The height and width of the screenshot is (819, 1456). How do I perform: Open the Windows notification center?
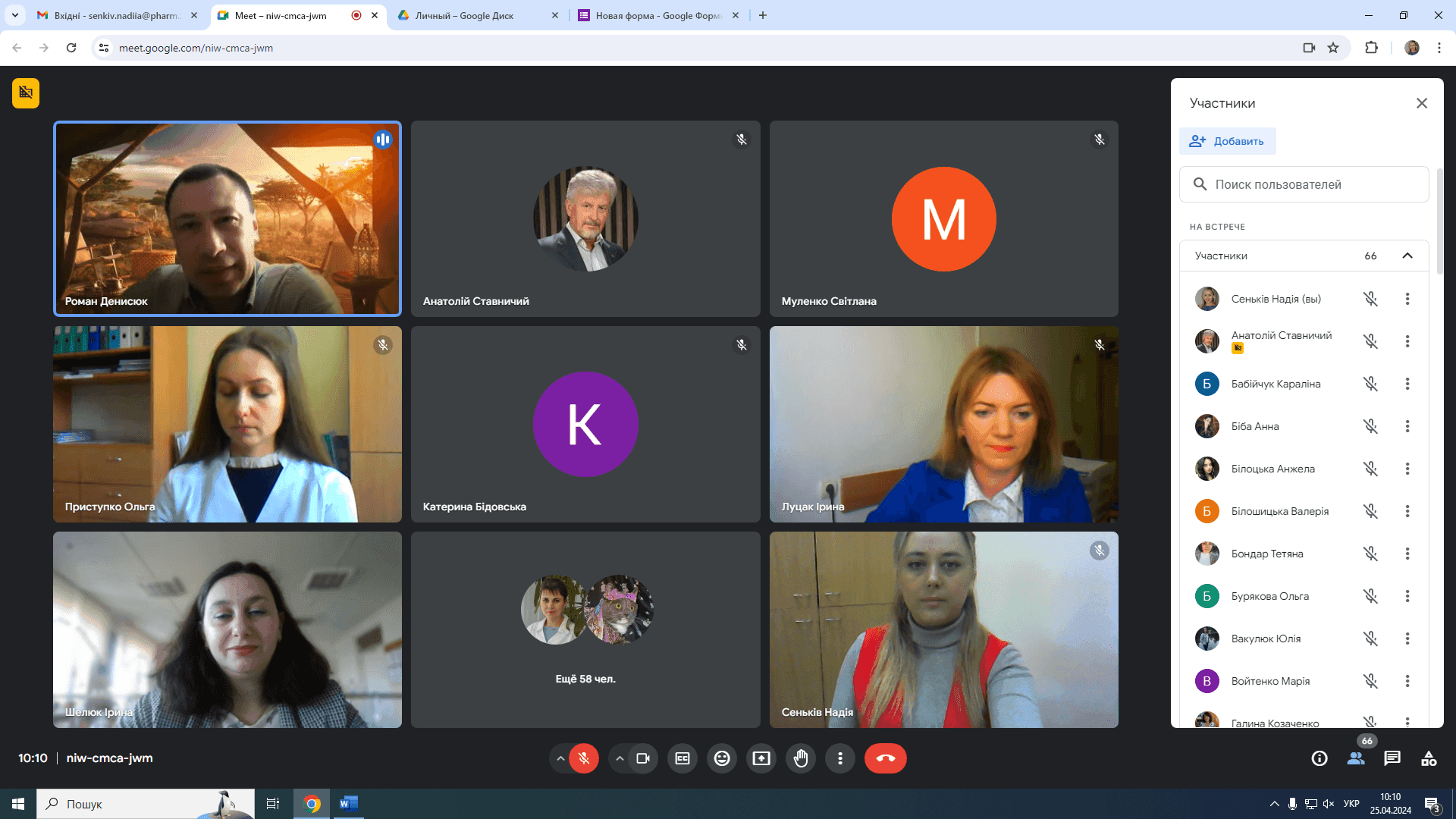1432,804
